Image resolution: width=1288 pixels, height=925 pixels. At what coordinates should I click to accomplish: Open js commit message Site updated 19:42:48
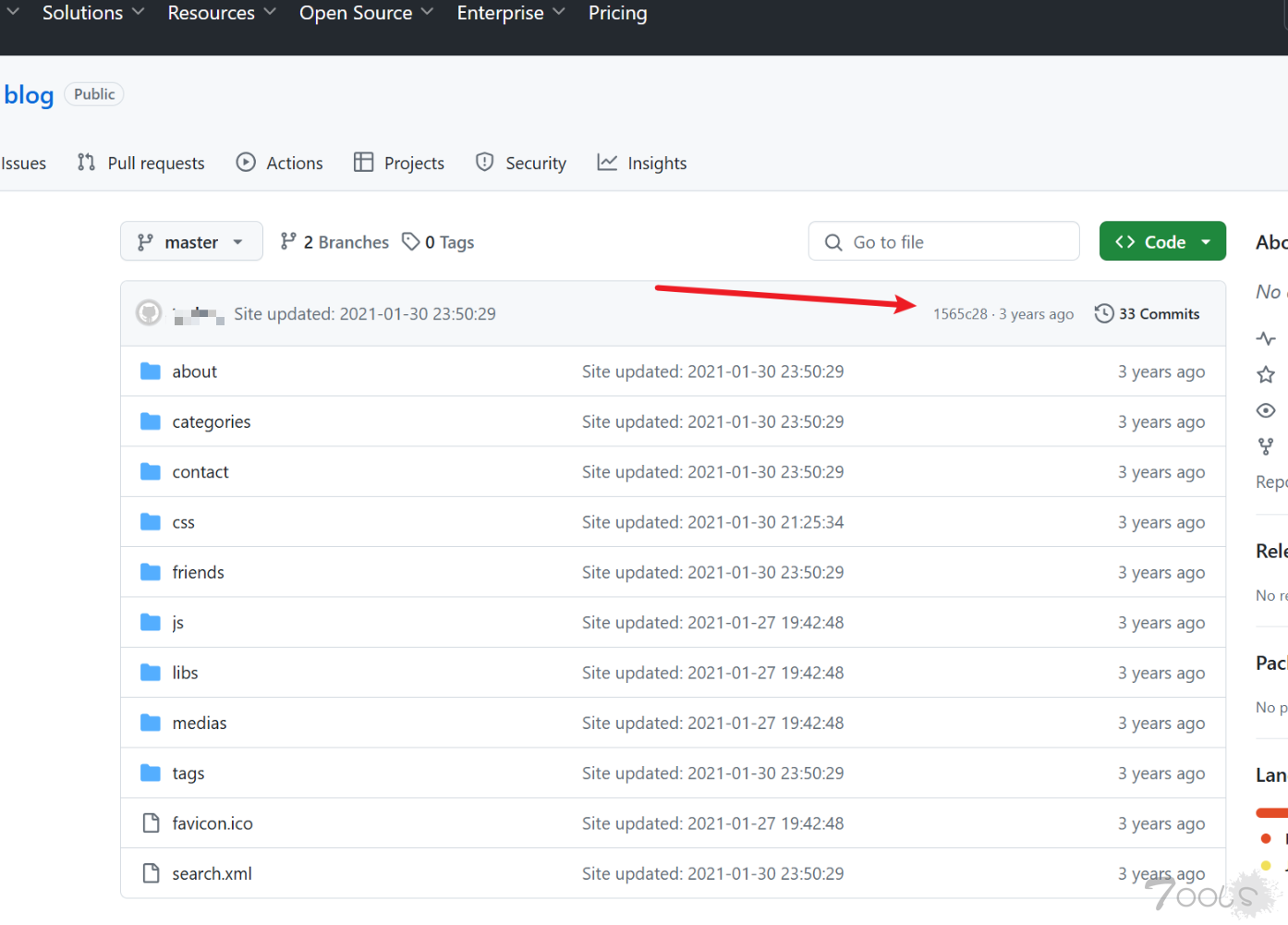point(712,623)
